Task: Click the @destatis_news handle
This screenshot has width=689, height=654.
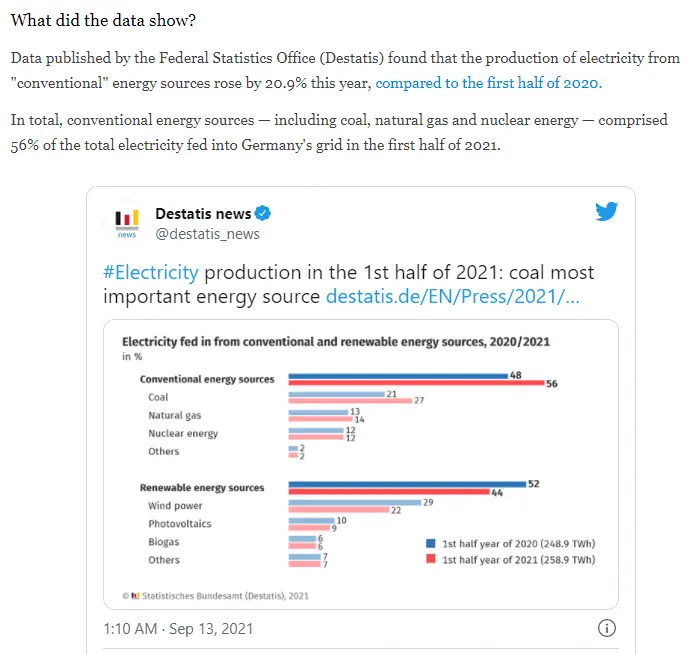Action: point(207,234)
